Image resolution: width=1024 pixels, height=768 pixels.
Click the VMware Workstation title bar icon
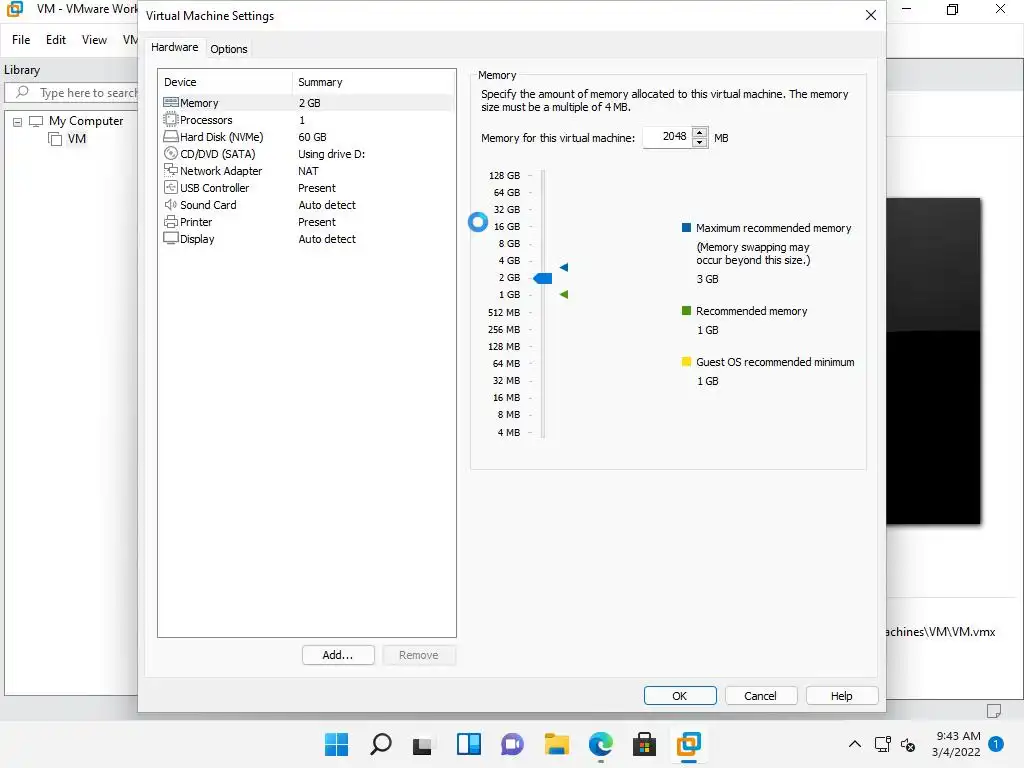(x=15, y=9)
